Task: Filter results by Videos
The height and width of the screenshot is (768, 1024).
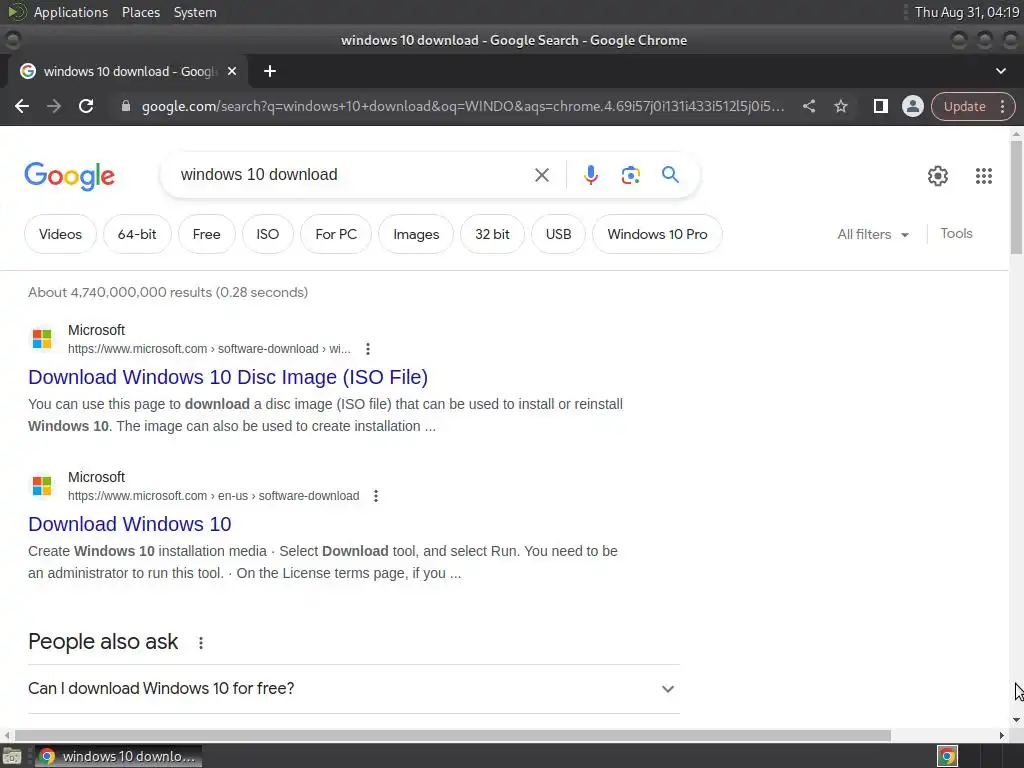Action: 60,234
